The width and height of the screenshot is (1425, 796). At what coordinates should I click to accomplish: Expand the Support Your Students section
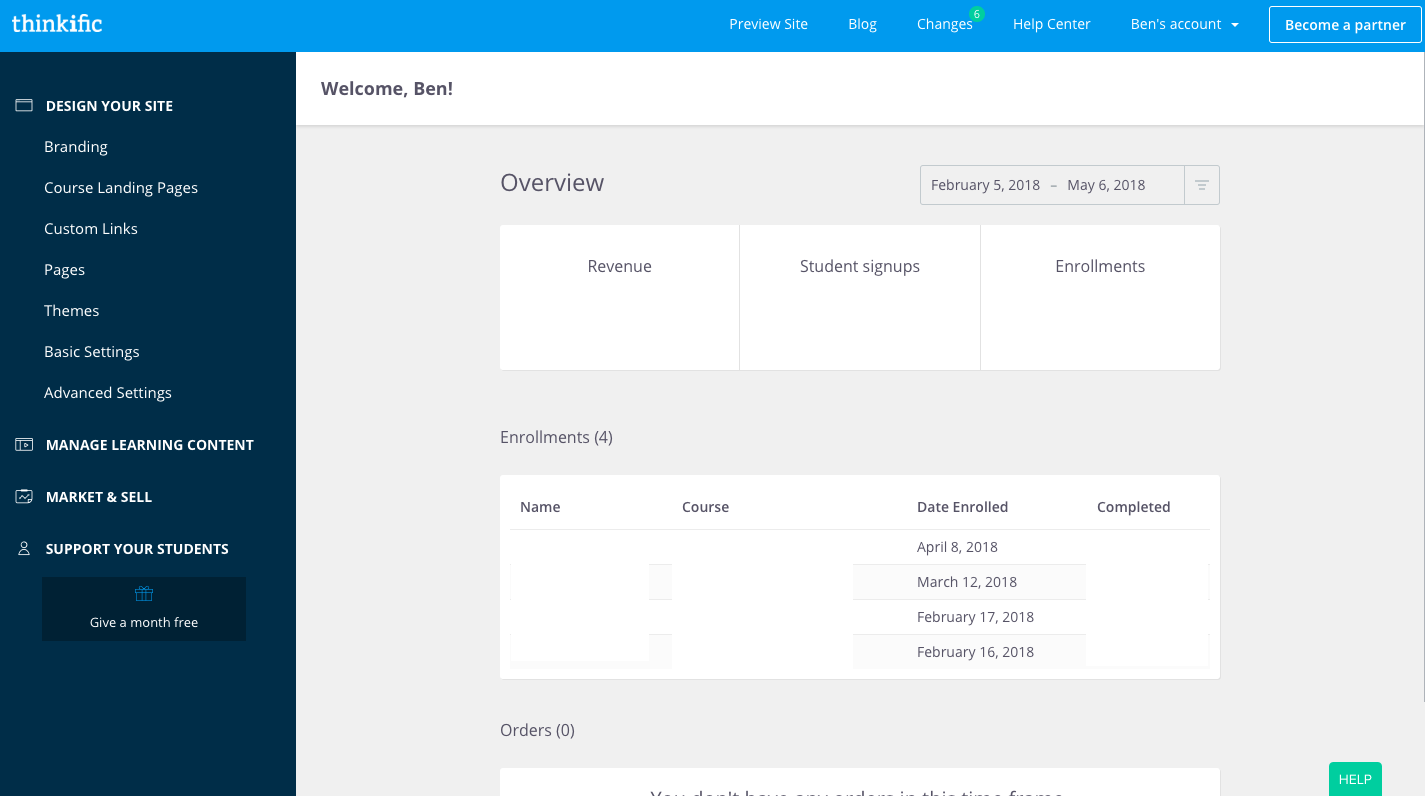(137, 549)
